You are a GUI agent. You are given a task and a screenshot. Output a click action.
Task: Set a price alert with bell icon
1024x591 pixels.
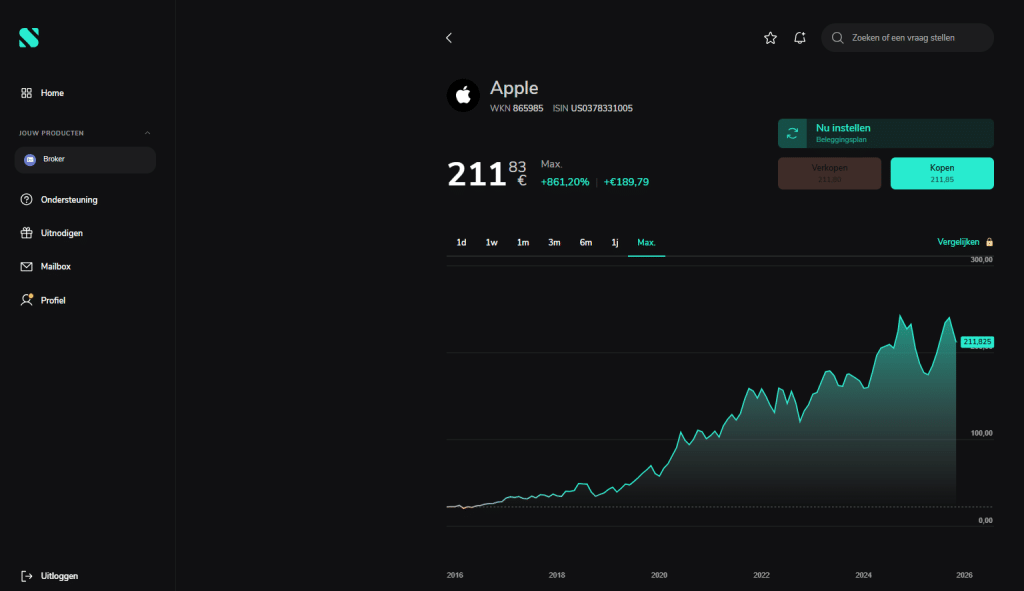(799, 38)
